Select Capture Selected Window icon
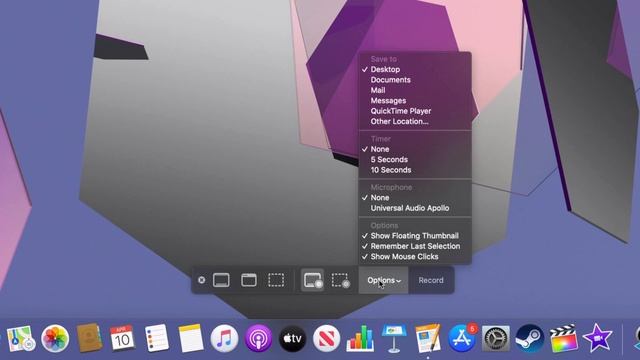Screen dimensions: 640x360 (x=249, y=280)
